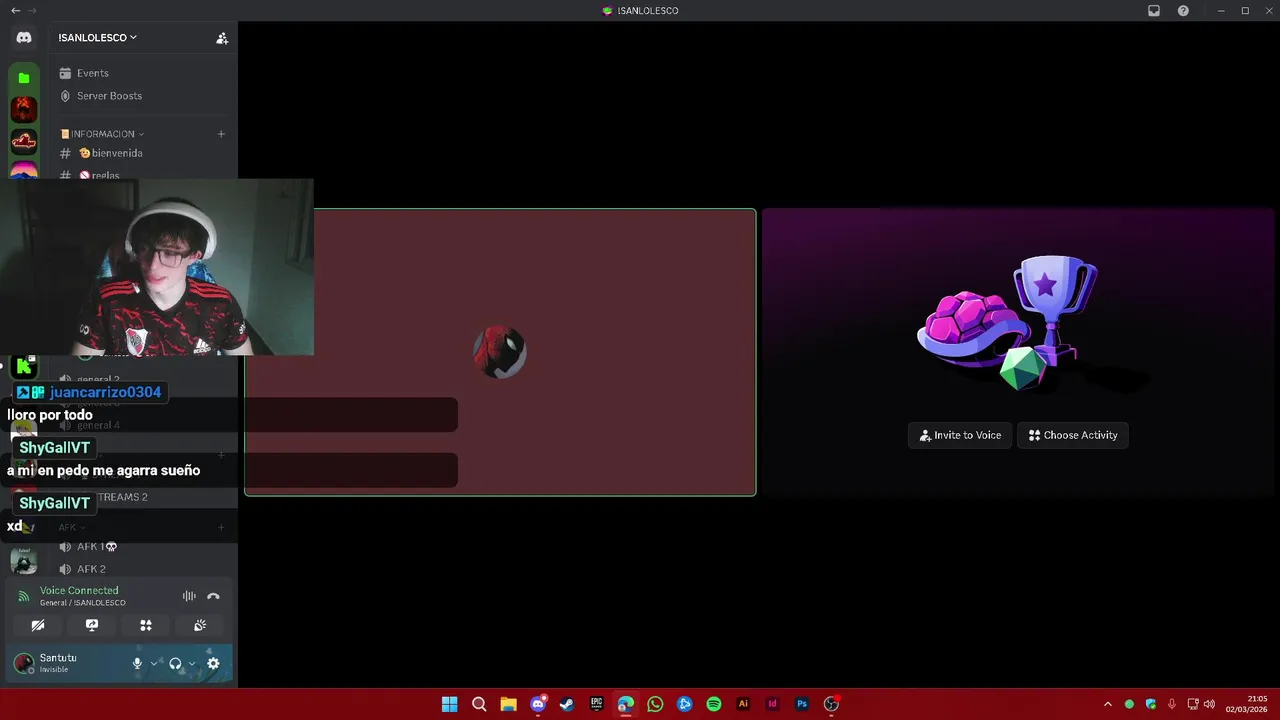Switch to OBS Studio taskbar icon

pos(831,704)
